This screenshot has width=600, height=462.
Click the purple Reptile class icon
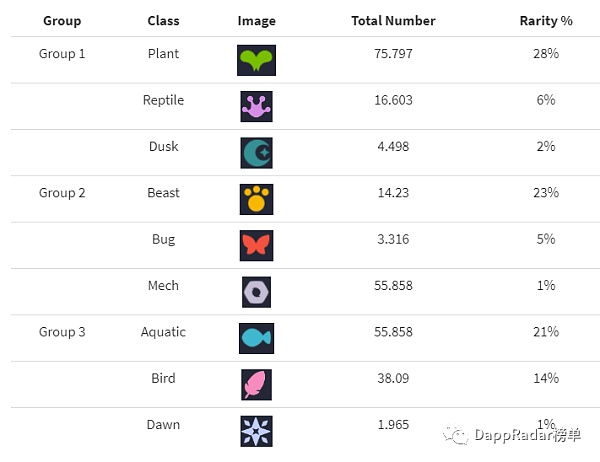tap(256, 106)
